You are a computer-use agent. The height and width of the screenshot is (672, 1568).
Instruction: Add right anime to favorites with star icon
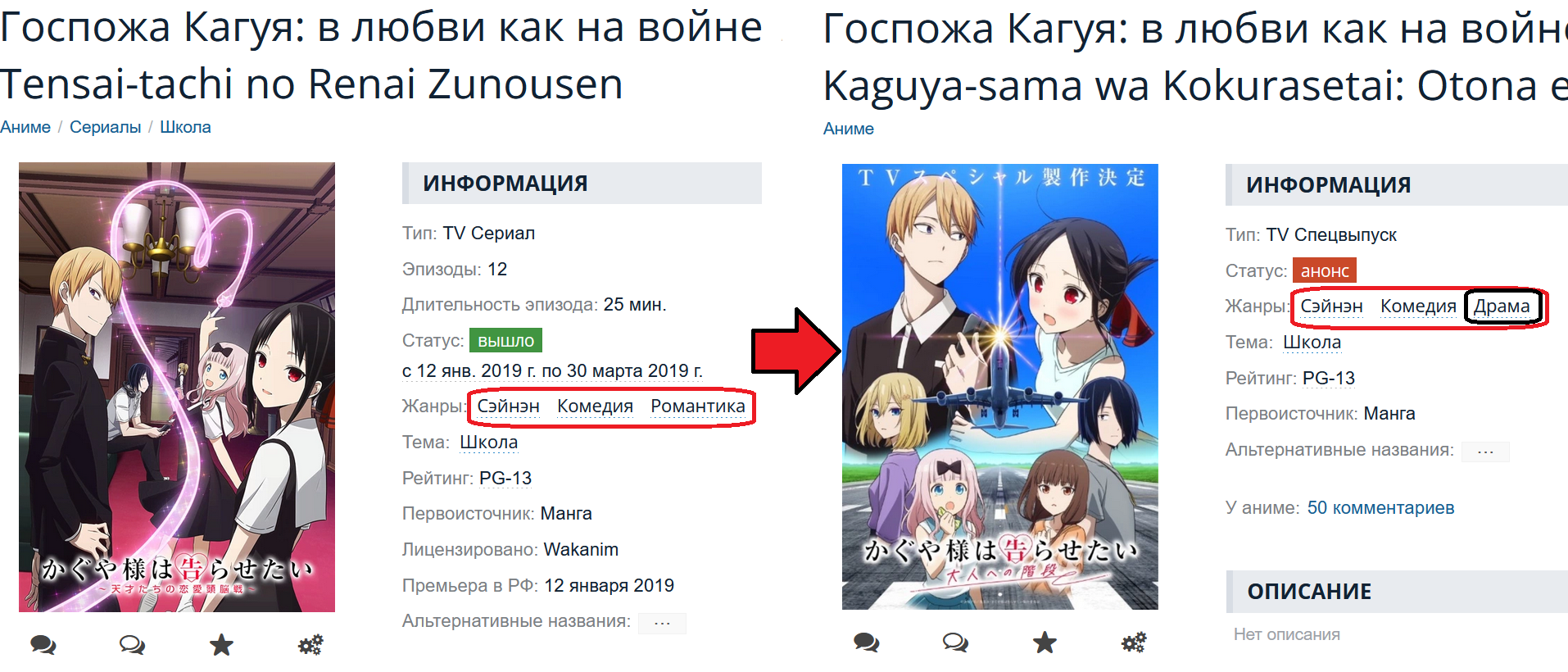(1045, 642)
